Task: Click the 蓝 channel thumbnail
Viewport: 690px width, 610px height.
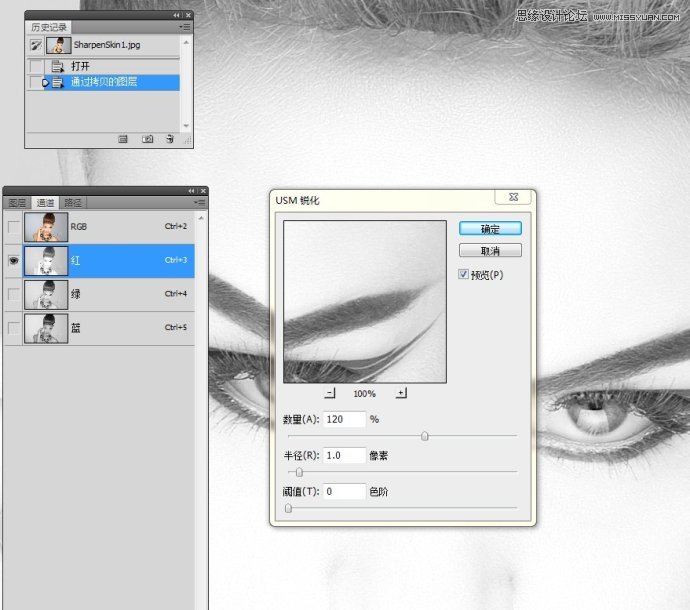Action: 46,328
